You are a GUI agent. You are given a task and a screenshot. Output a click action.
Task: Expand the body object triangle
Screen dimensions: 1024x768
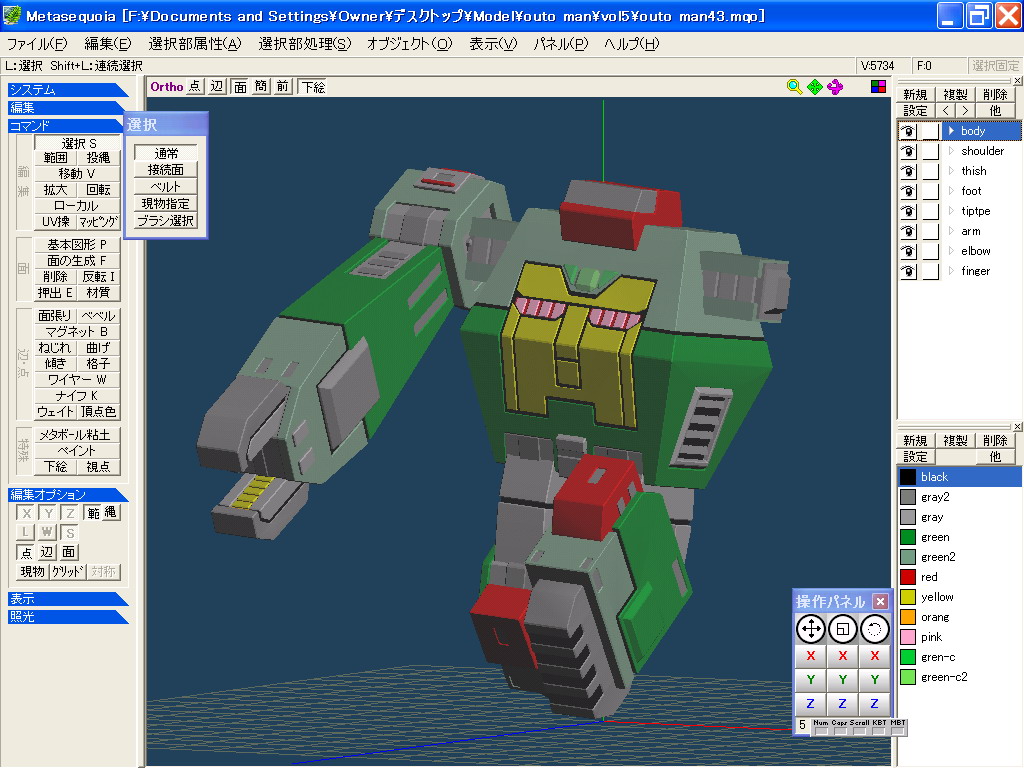[952, 131]
